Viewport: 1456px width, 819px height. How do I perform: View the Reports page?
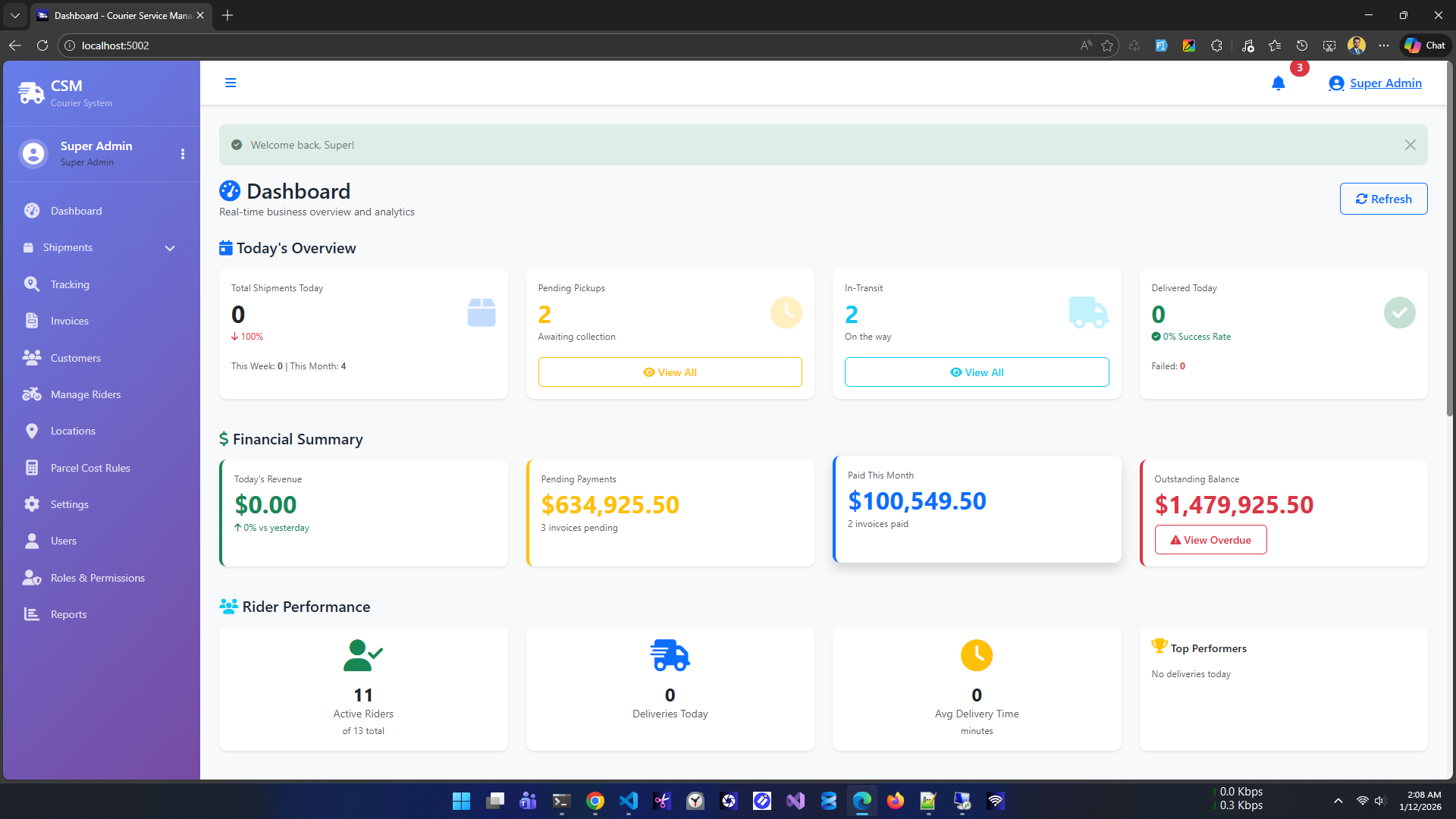point(68,613)
